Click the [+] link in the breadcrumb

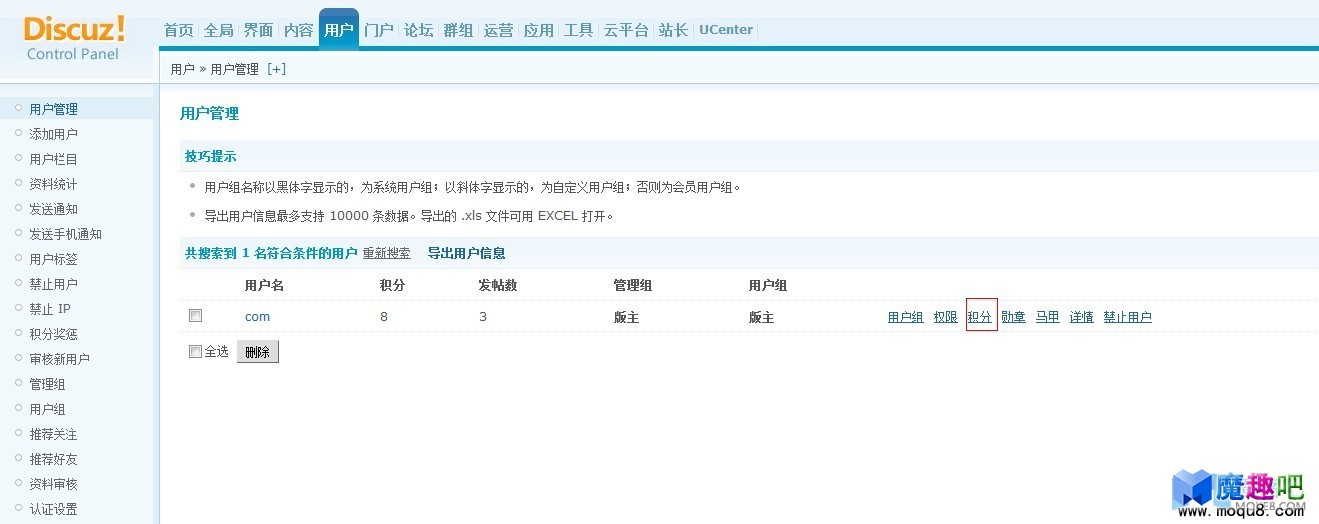tap(276, 69)
